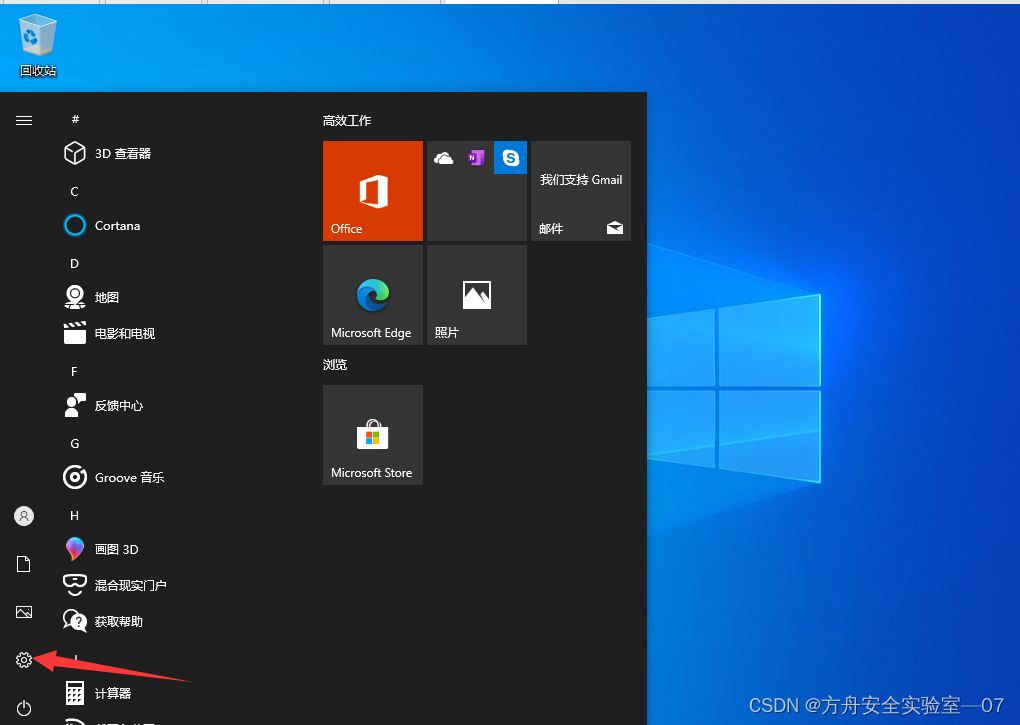Open the Pictures sidebar icon

[24, 612]
